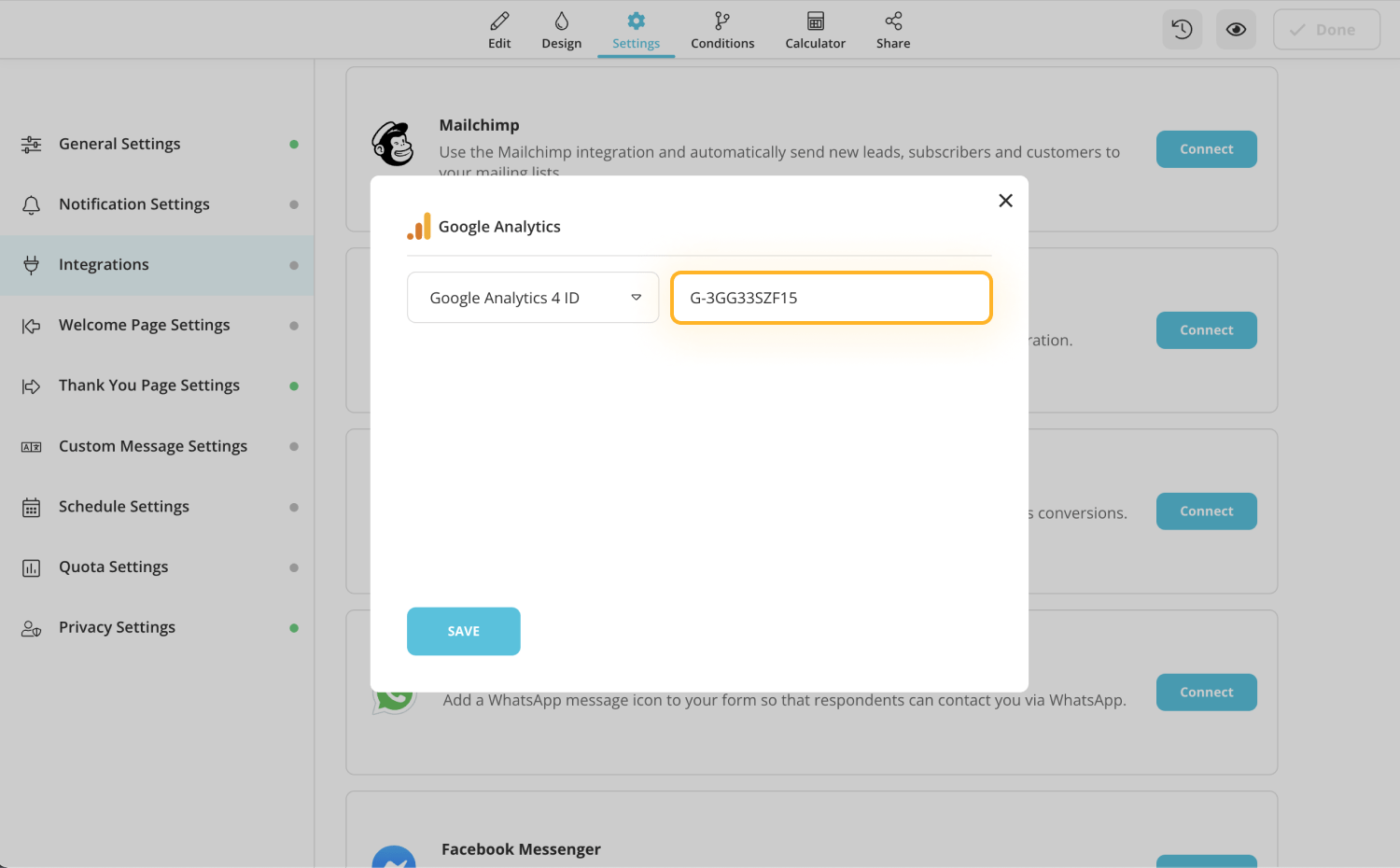Image resolution: width=1400 pixels, height=868 pixels.
Task: Select the Integrations plug icon
Action: click(31, 264)
